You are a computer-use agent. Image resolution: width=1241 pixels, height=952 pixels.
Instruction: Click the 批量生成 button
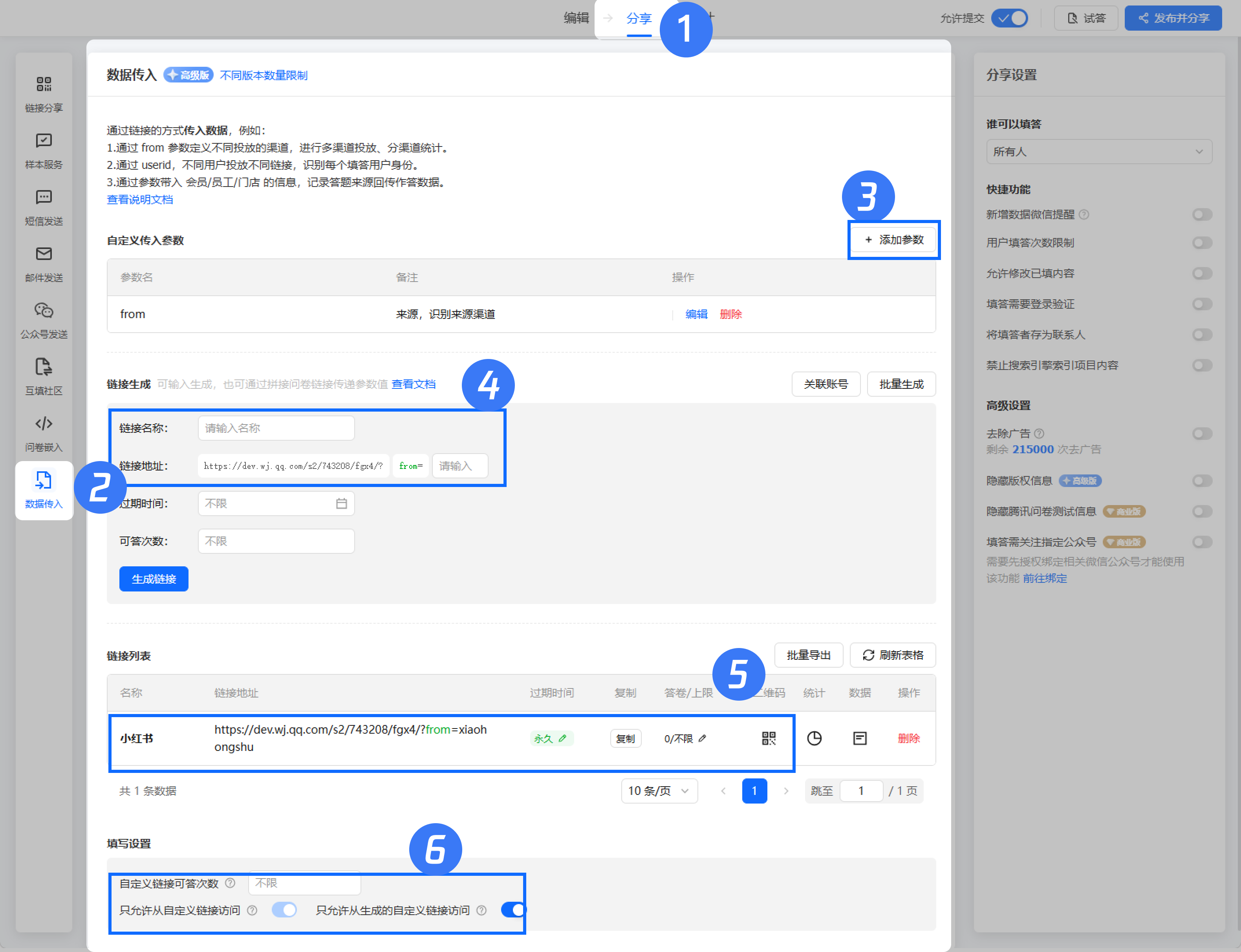[901, 384]
